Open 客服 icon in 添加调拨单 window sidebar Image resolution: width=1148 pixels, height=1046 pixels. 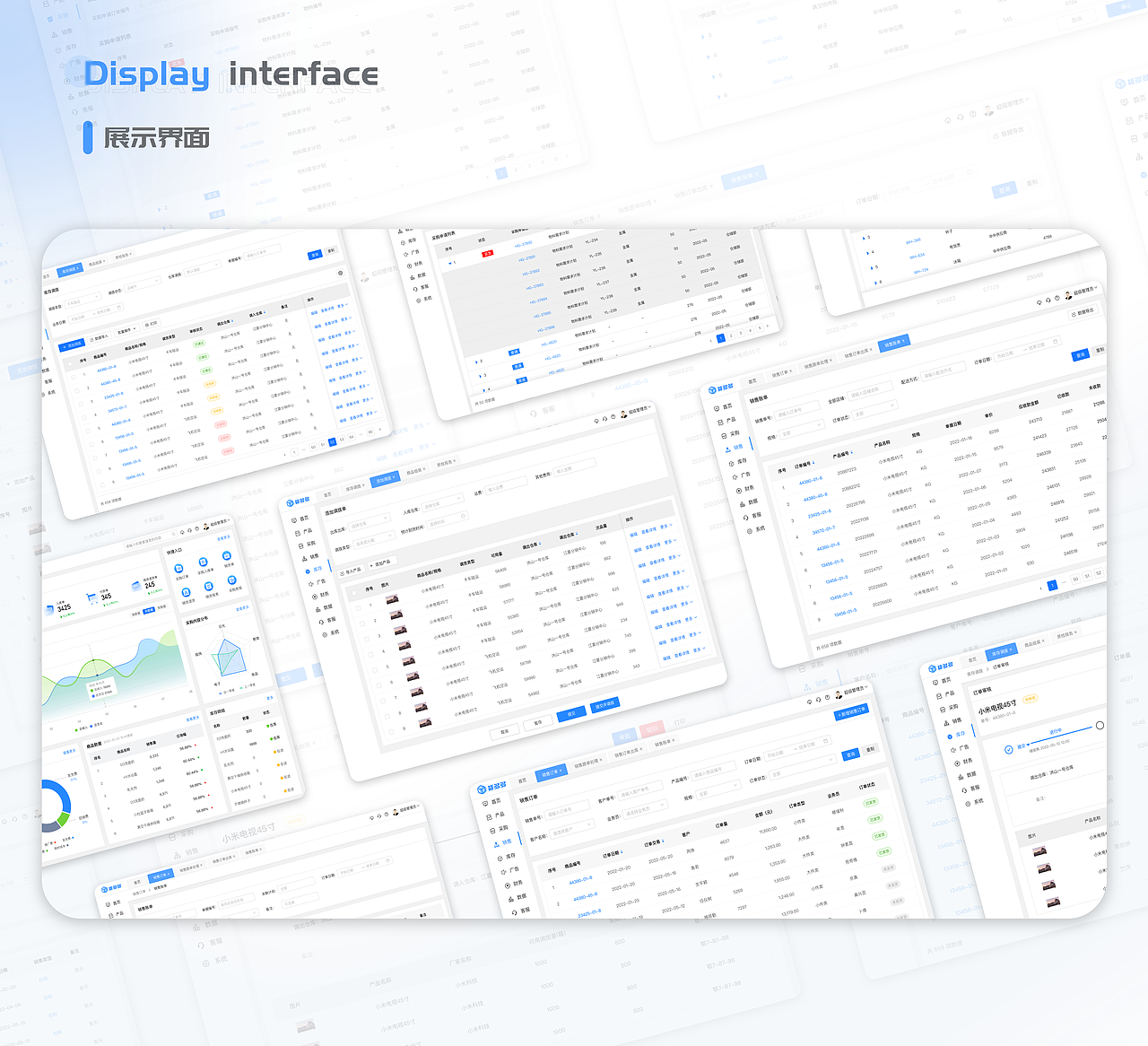click(x=321, y=622)
